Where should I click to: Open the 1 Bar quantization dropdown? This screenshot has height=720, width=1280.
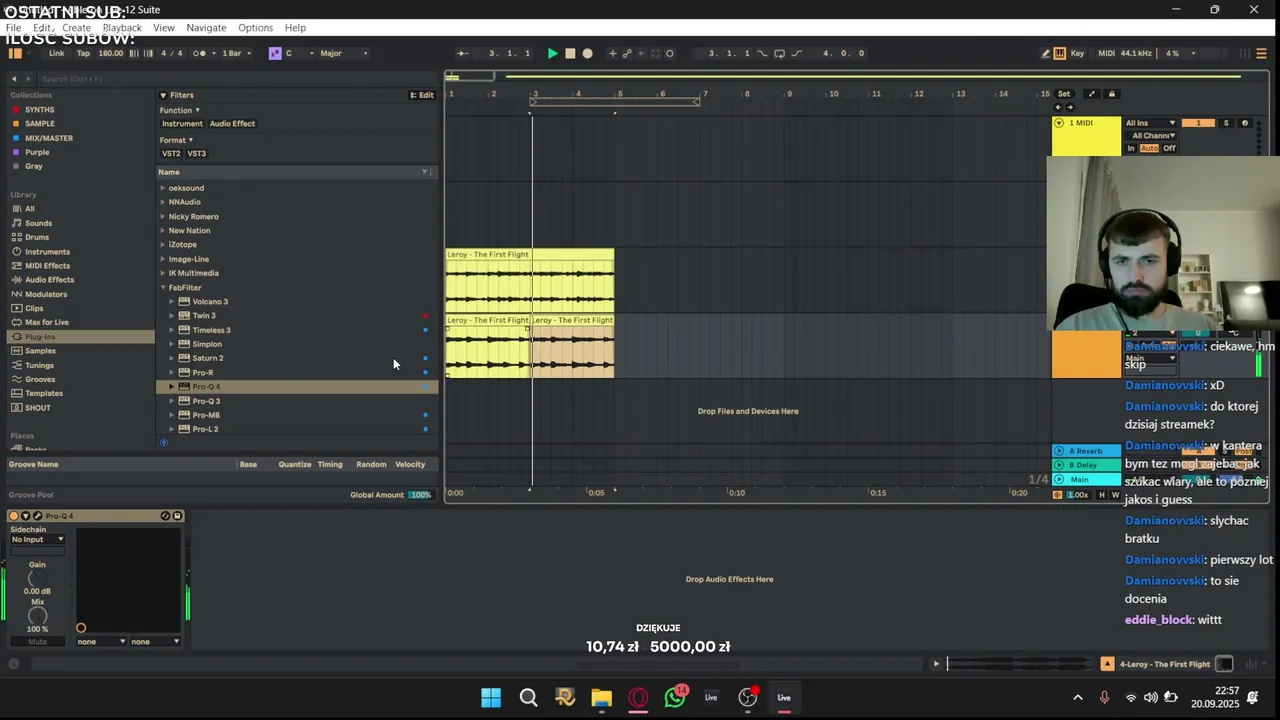click(236, 53)
